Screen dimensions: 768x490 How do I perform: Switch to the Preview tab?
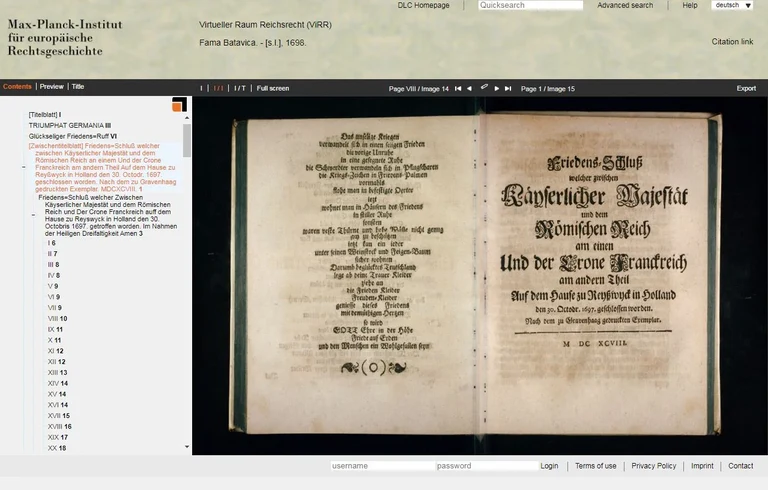[51, 87]
